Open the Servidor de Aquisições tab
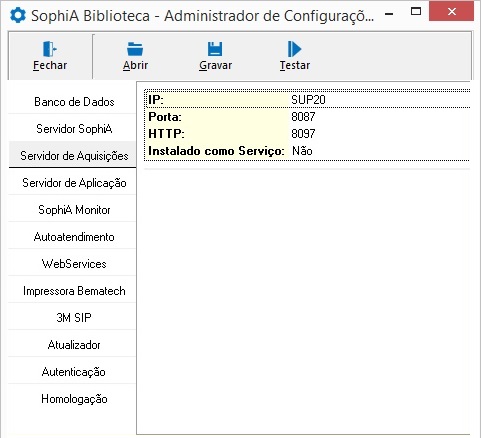 tap(72, 155)
